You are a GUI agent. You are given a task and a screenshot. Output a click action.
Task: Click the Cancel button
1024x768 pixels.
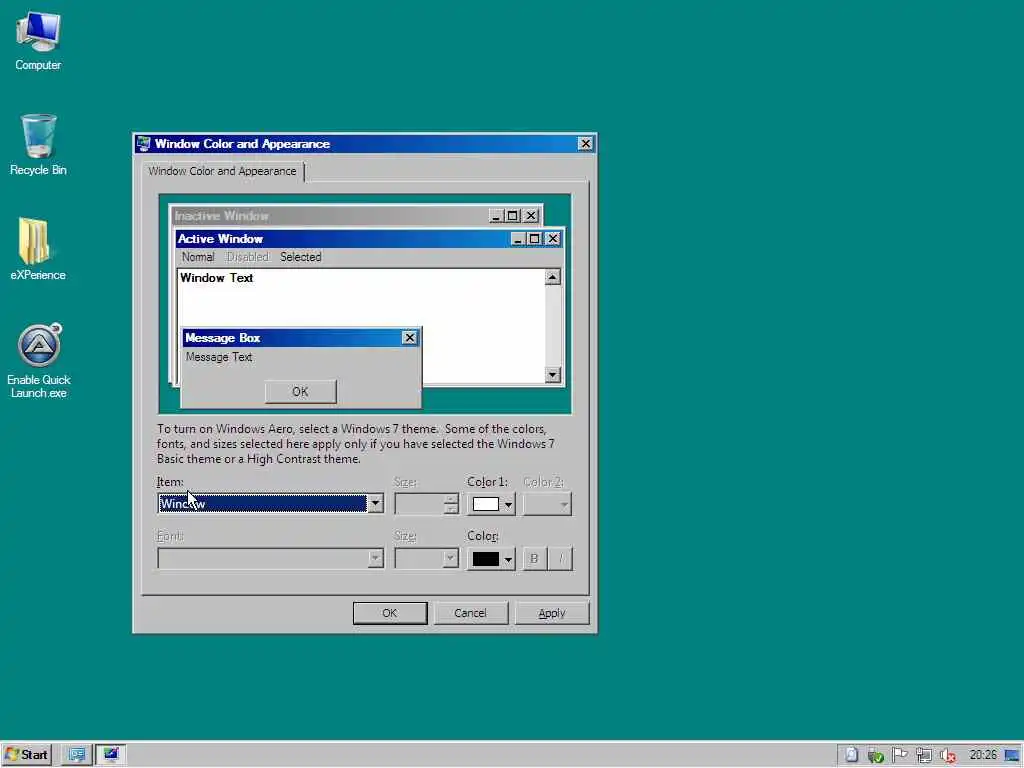(470, 613)
